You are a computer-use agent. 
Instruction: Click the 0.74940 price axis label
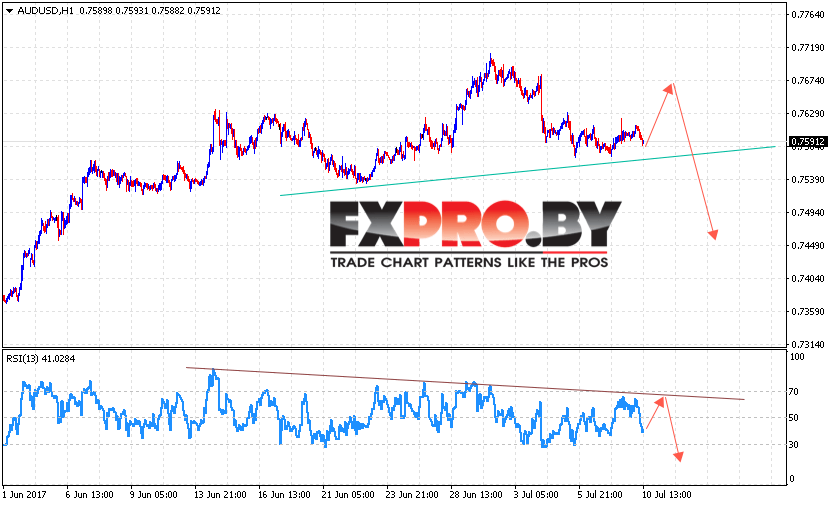click(808, 213)
